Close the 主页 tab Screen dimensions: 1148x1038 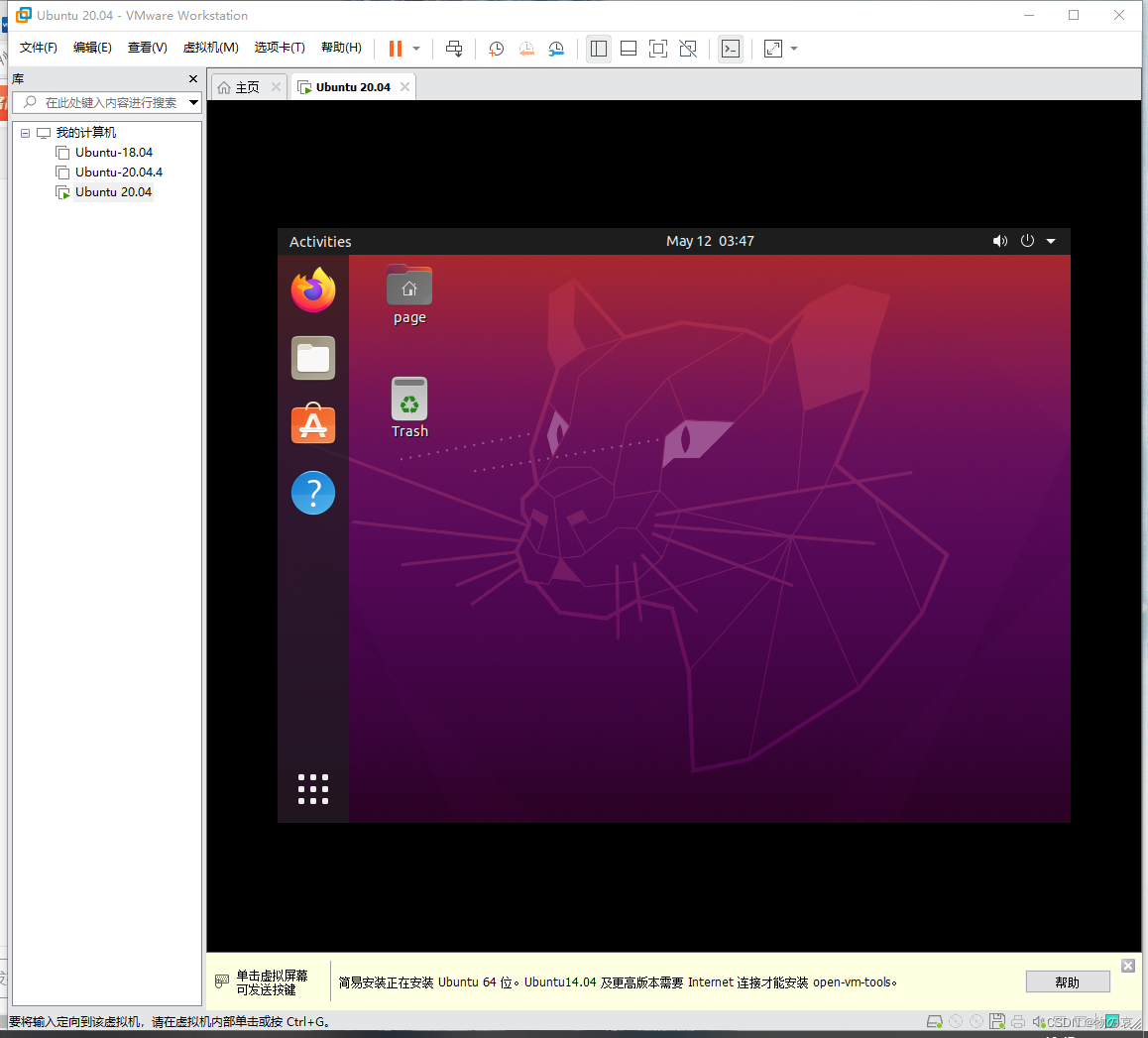tap(276, 87)
